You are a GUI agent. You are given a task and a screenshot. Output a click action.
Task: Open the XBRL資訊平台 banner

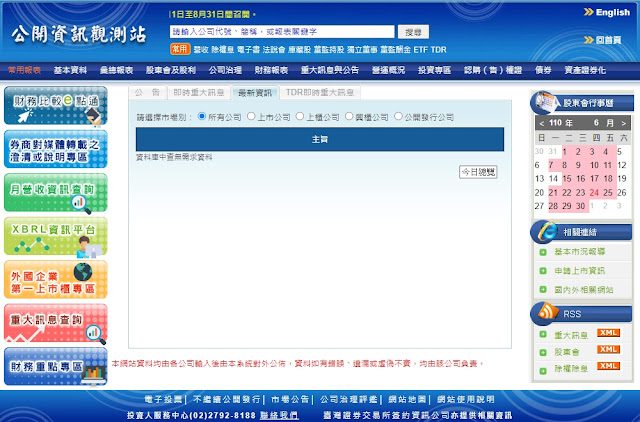point(56,236)
